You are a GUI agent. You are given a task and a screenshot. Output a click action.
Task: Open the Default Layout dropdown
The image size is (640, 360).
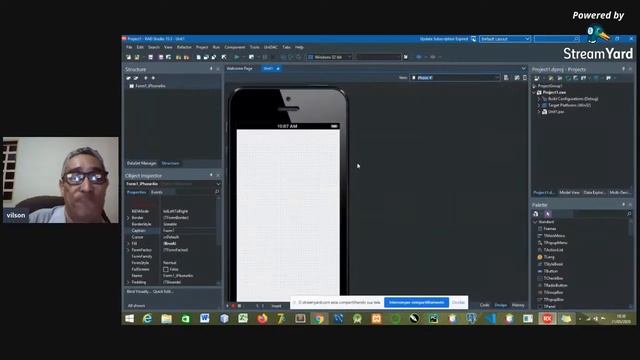[x=505, y=39]
